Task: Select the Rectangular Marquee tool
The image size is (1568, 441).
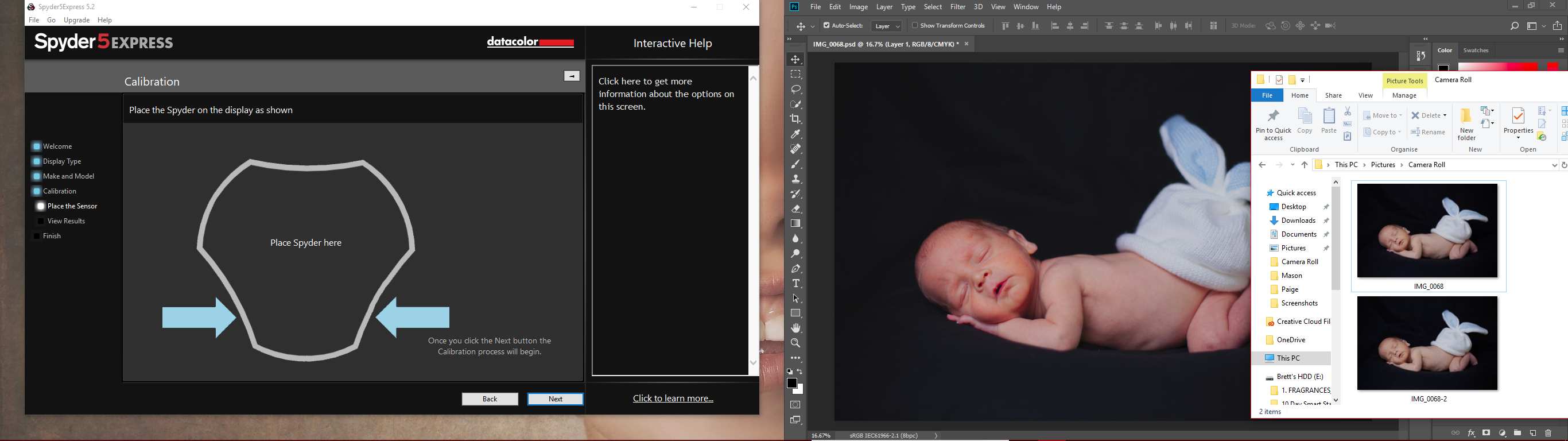Action: pyautogui.click(x=795, y=74)
